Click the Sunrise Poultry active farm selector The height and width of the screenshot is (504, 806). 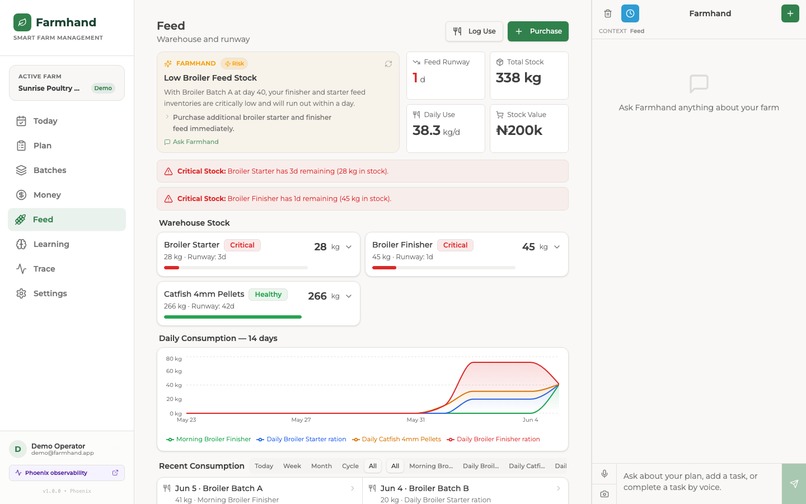67,83
